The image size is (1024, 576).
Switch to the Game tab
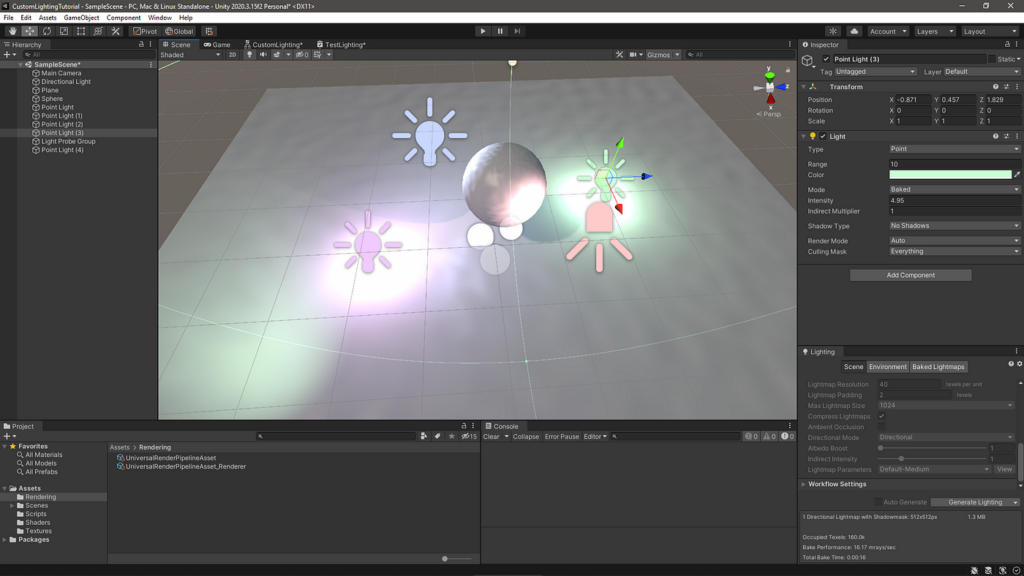(216, 44)
